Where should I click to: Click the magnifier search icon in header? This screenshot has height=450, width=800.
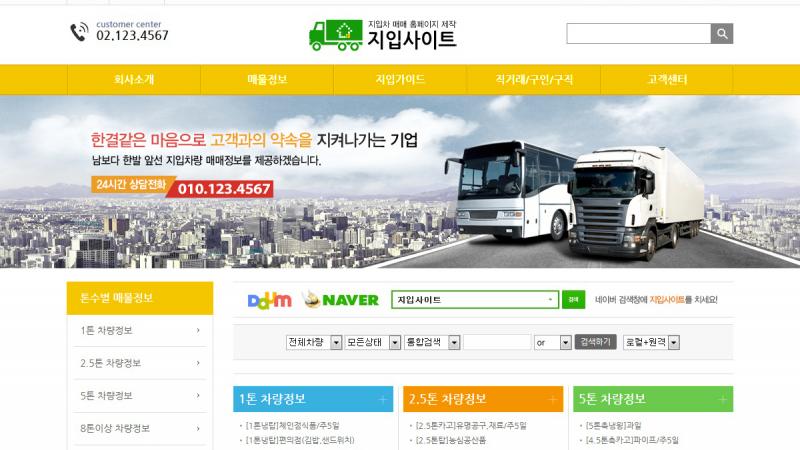tap(722, 34)
